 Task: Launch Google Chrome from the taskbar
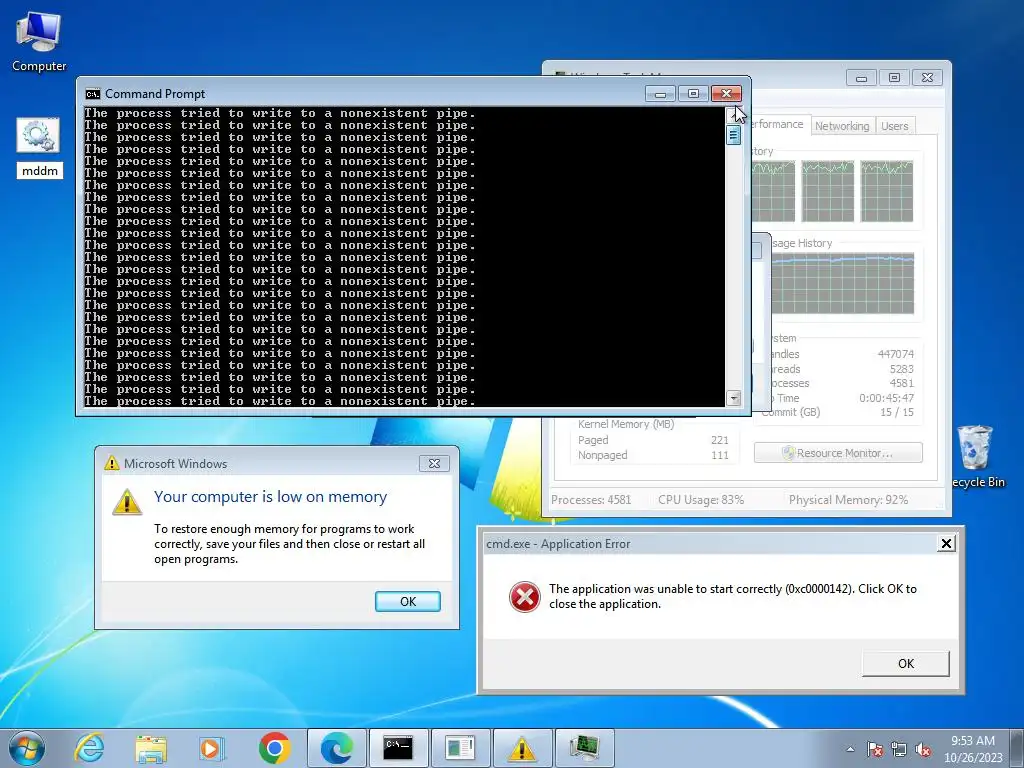274,748
